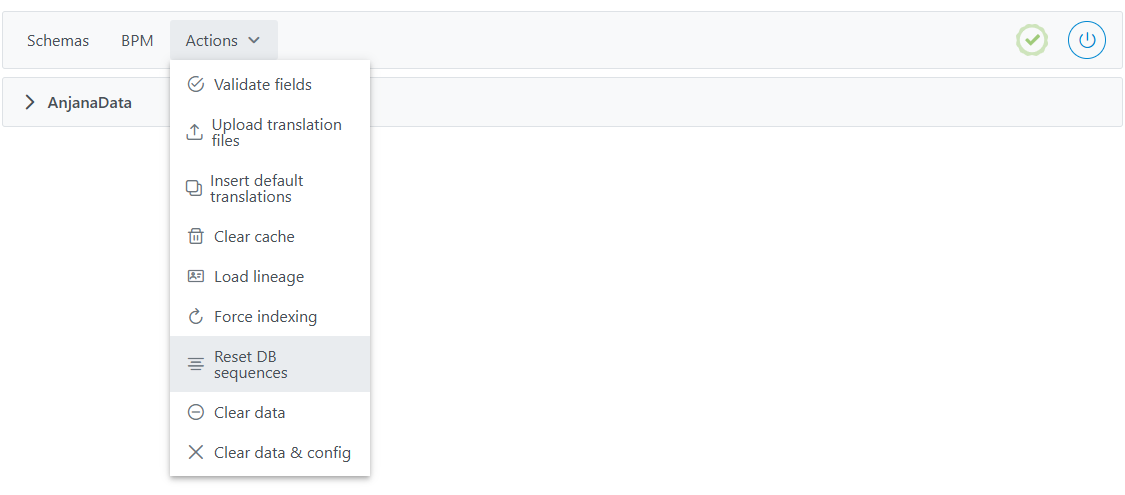Go to the Schemas tab
Image resolution: width=1125 pixels, height=495 pixels.
[x=58, y=41]
